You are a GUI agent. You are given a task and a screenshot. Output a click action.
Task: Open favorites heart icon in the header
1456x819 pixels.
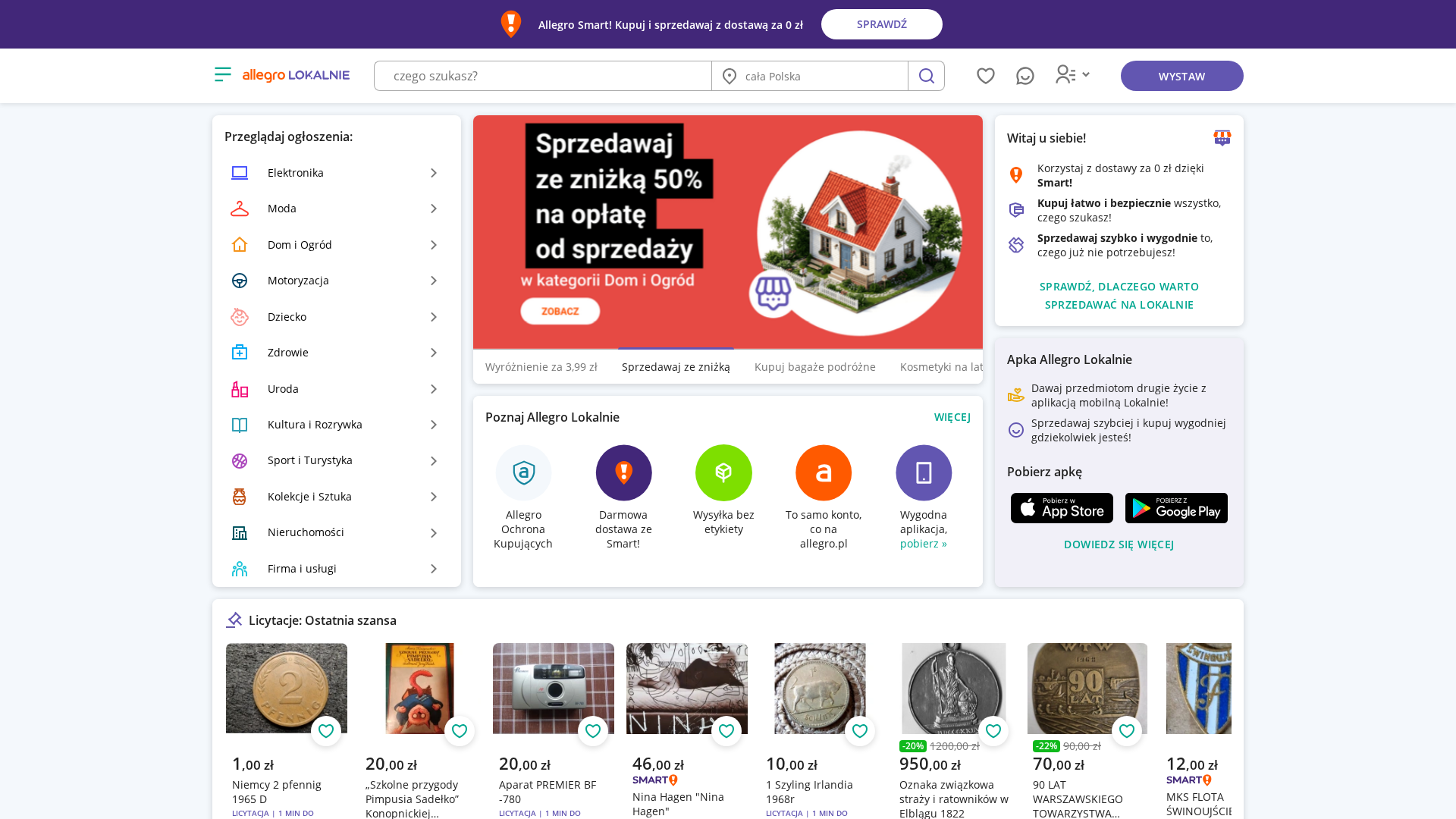[x=985, y=76]
